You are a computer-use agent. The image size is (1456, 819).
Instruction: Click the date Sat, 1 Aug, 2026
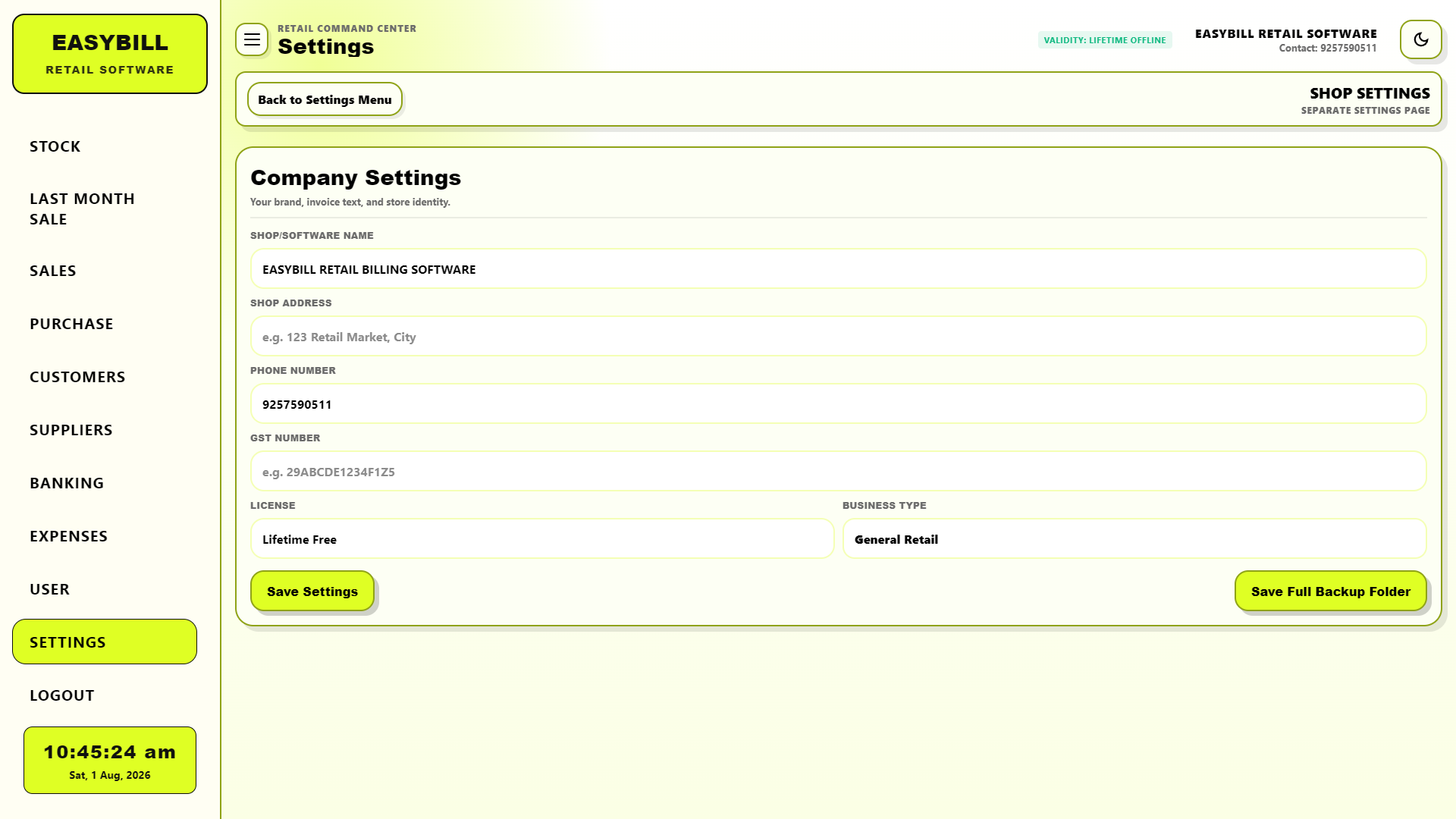(110, 775)
